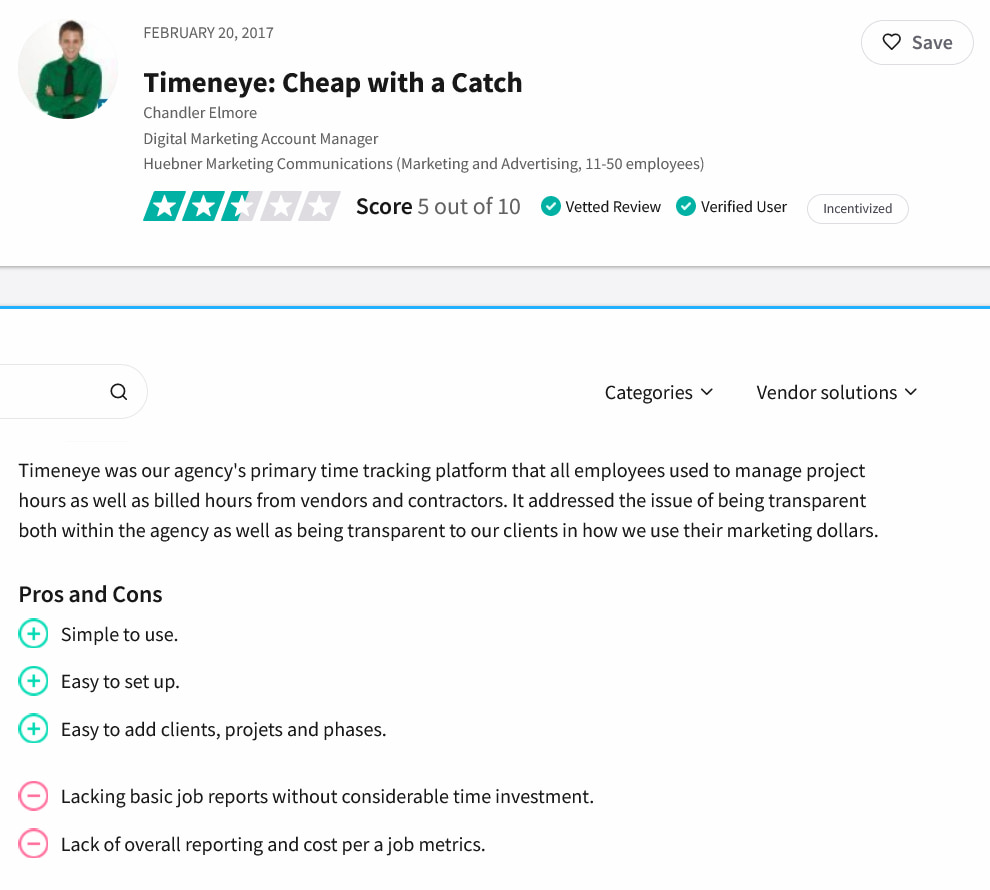
Task: Click the three-star rating bar
Action: 242,207
